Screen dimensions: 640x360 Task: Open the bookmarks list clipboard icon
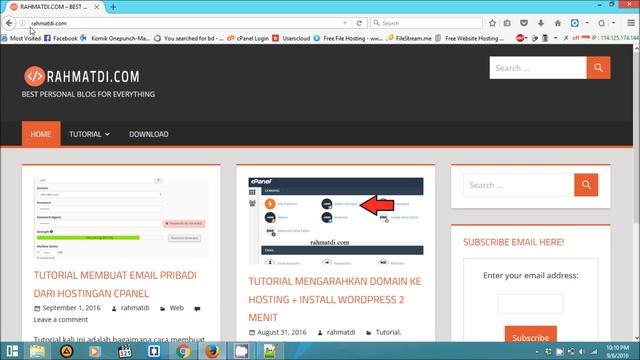click(x=507, y=23)
